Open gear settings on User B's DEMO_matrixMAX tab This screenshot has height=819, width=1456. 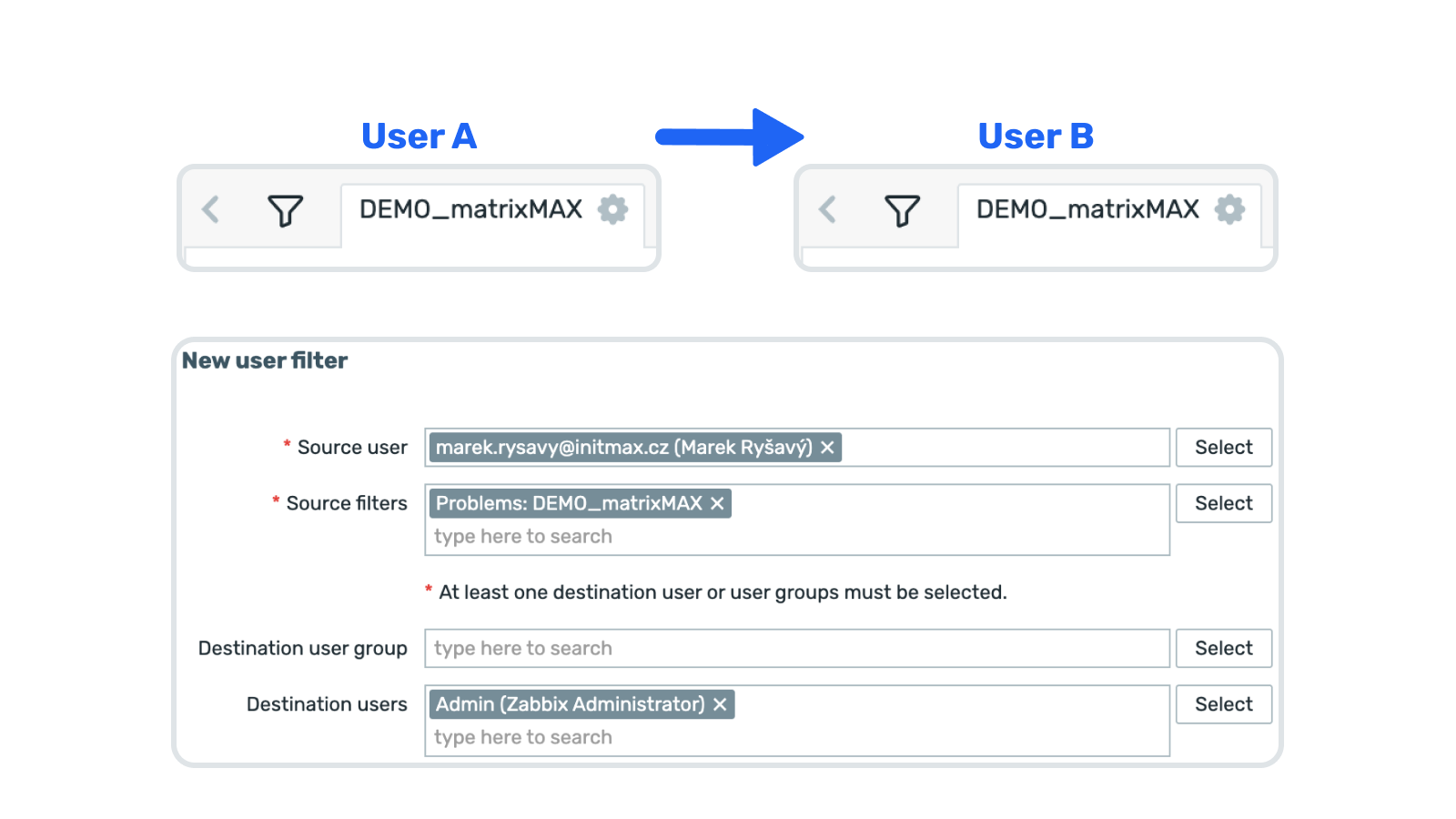1229,209
